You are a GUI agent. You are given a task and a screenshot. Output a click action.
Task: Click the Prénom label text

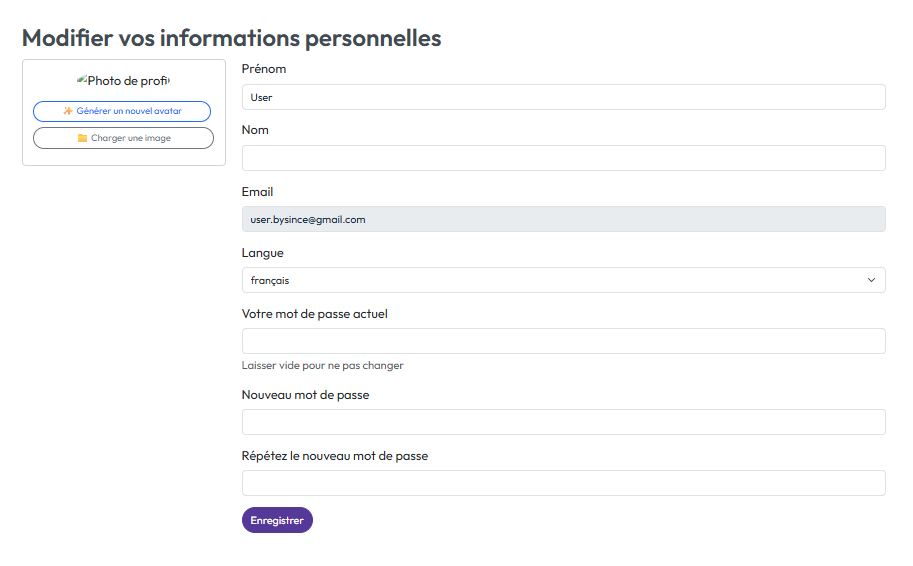click(x=264, y=69)
